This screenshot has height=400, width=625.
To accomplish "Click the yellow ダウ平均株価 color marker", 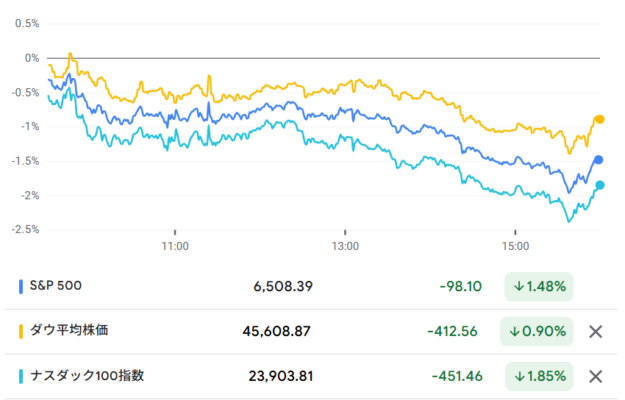I will [22, 331].
